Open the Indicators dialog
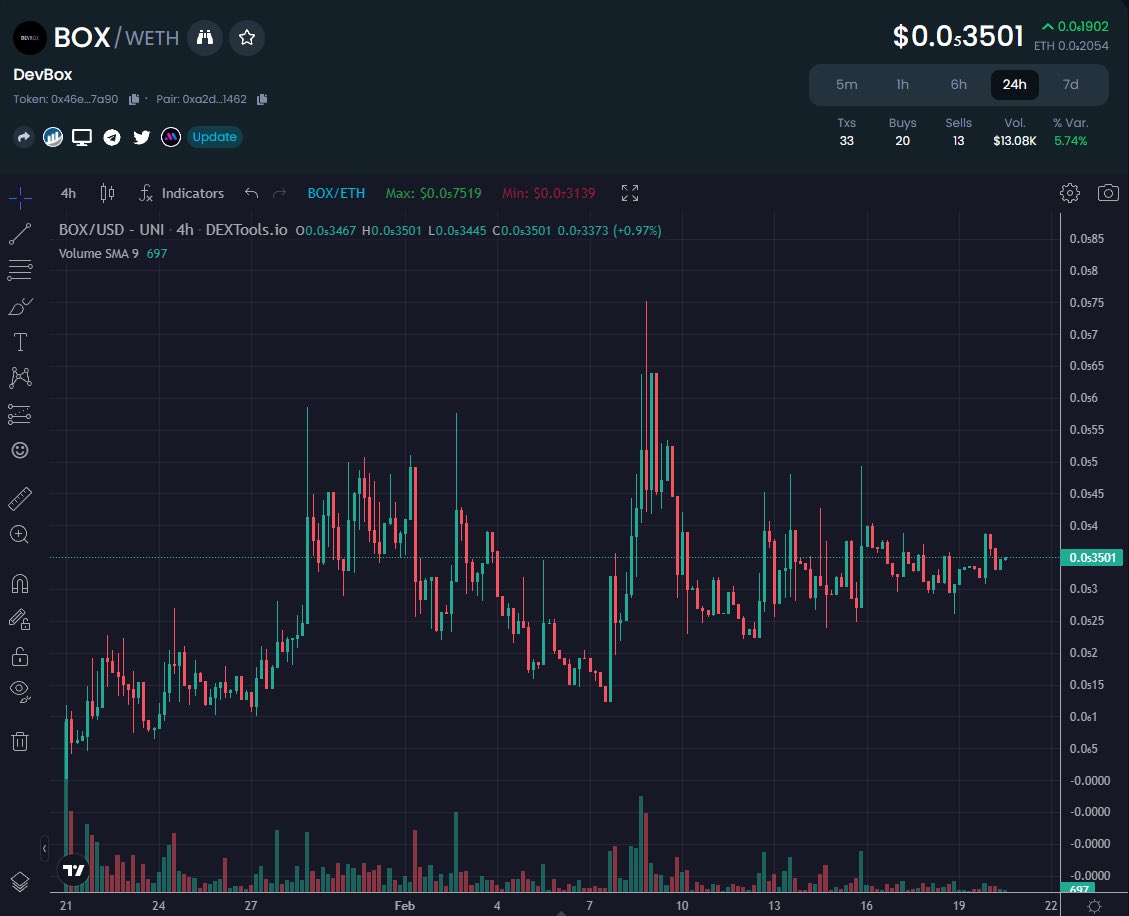The image size is (1129, 916). pos(181,193)
